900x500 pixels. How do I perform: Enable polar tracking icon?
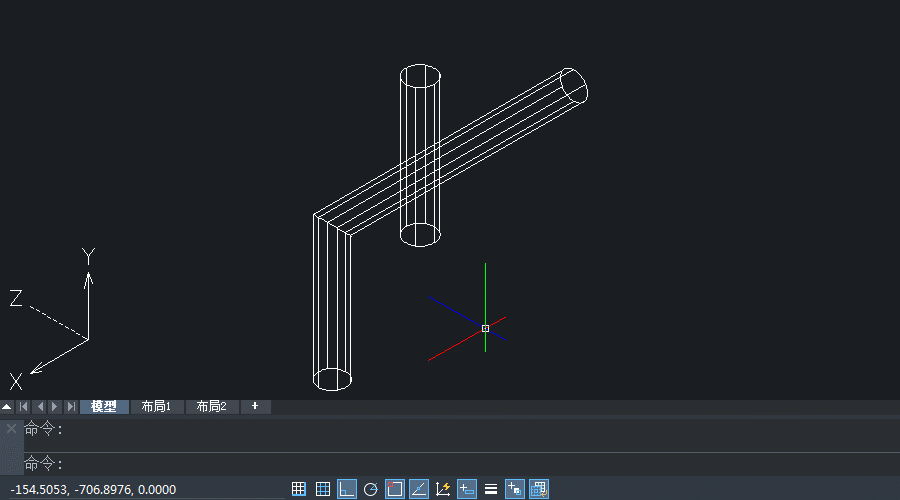point(371,489)
